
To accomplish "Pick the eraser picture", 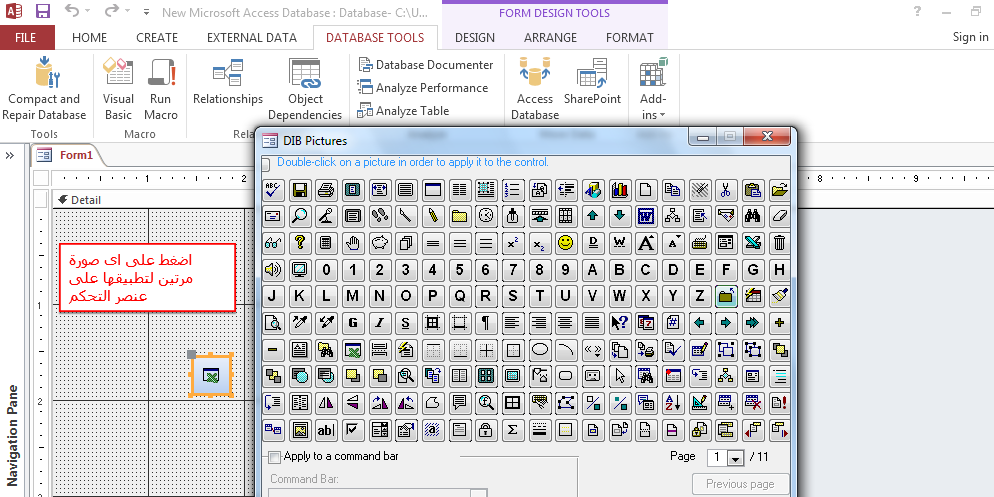I will pos(779,216).
